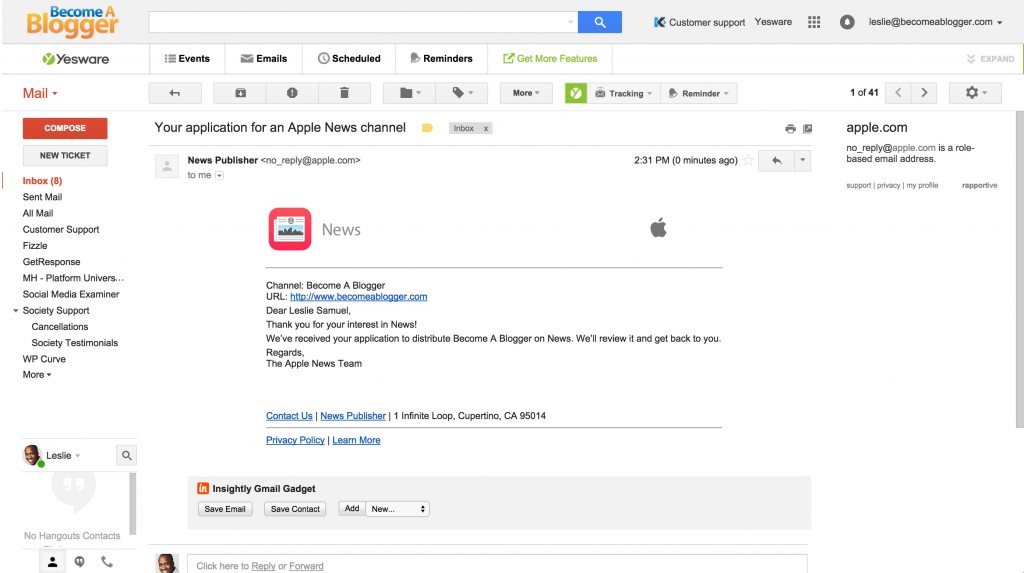Click the COMPOSE button
This screenshot has height=573, width=1024.
click(65, 128)
